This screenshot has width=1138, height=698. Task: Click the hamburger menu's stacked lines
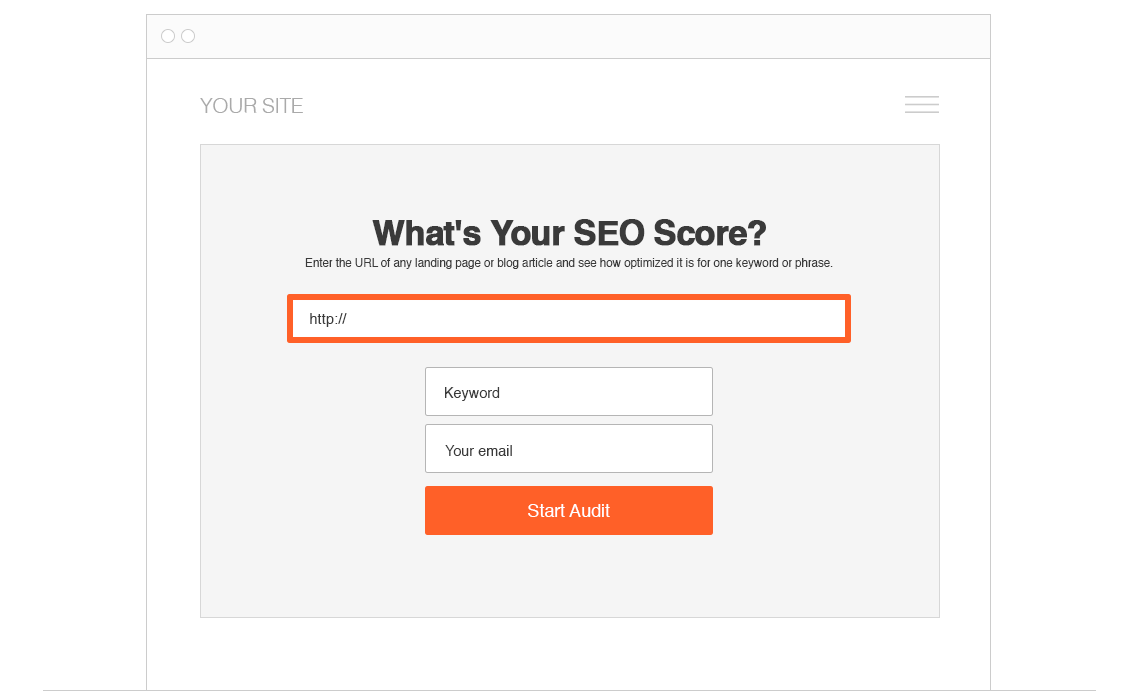point(921,104)
